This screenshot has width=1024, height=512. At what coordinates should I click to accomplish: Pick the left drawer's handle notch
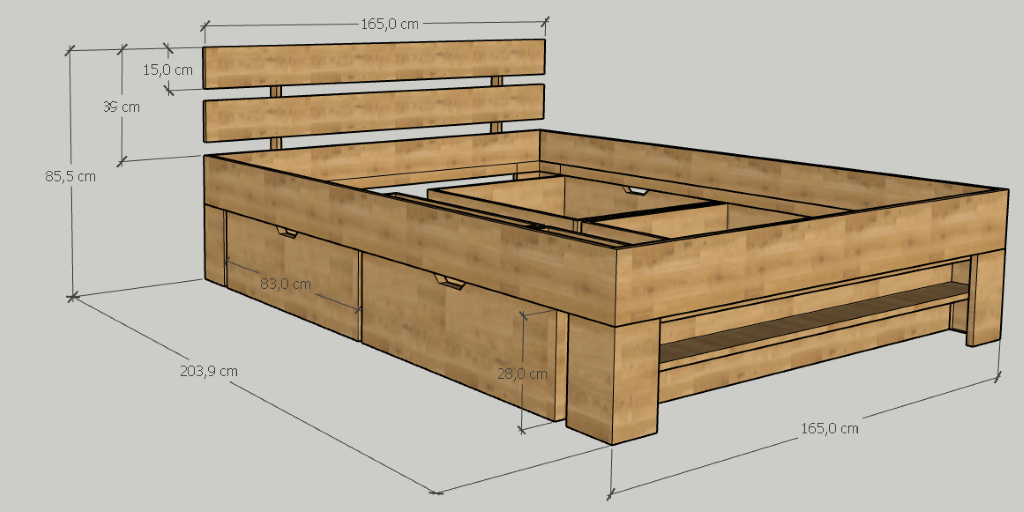tap(289, 234)
